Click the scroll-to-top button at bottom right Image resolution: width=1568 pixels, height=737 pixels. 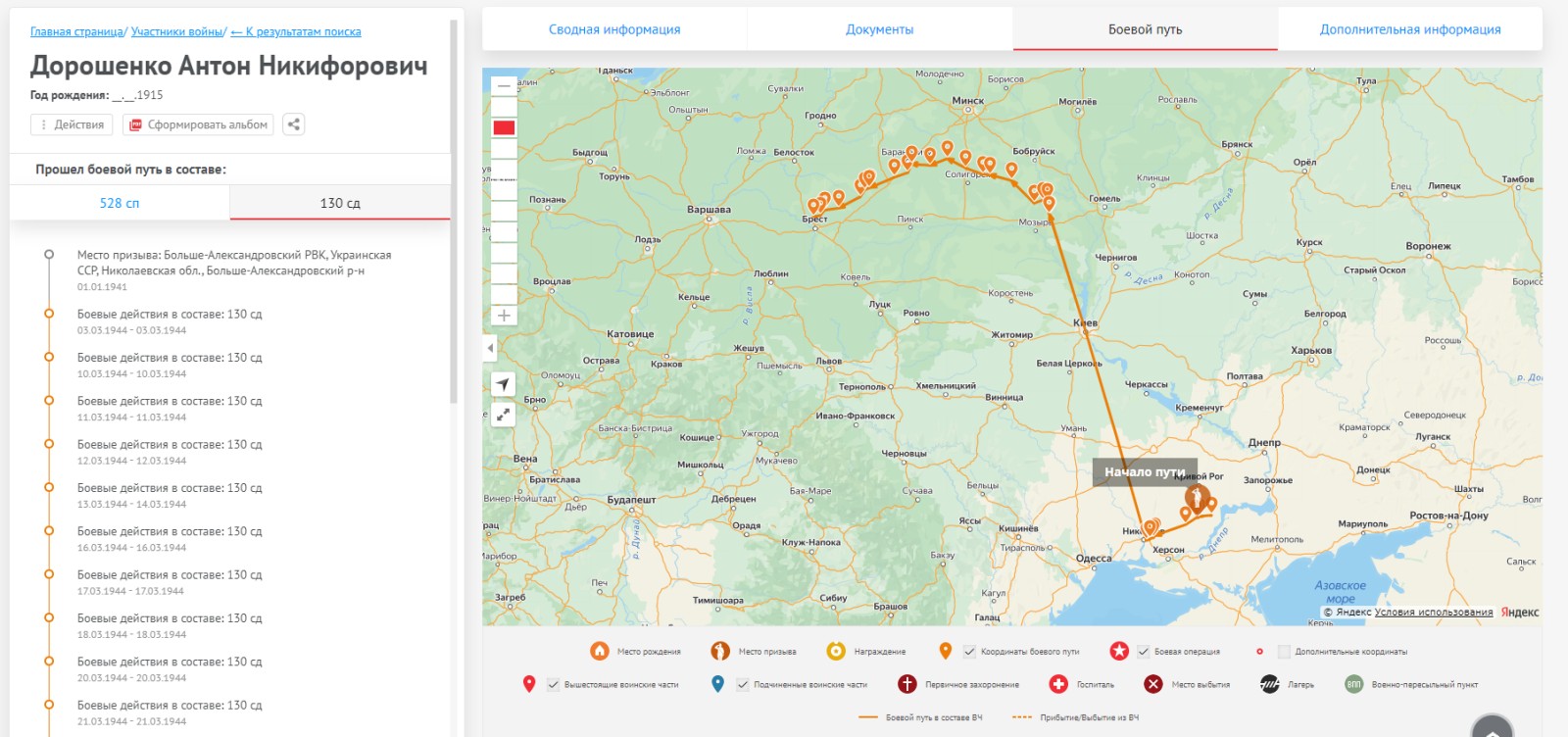[x=1492, y=729]
